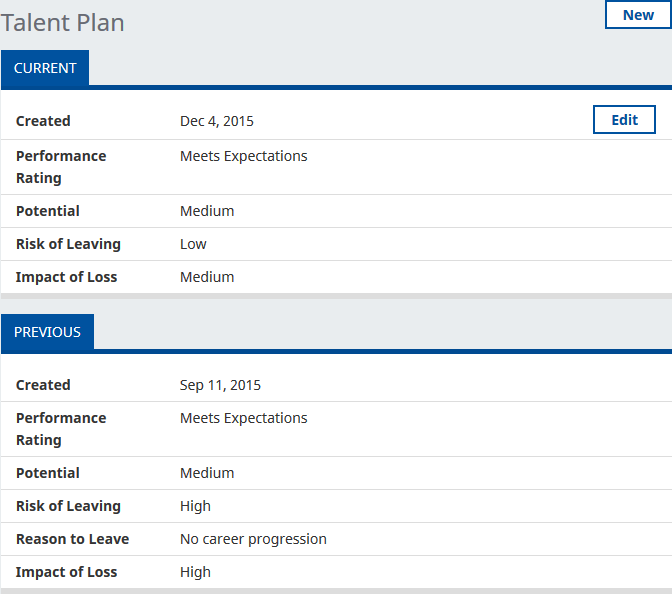Click previous Impact of Loss High value
This screenshot has width=672, height=594.
[195, 572]
